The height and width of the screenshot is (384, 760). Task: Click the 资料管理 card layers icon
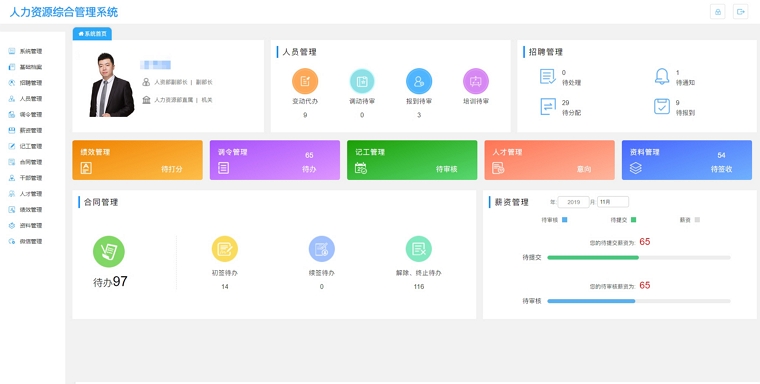click(635, 168)
